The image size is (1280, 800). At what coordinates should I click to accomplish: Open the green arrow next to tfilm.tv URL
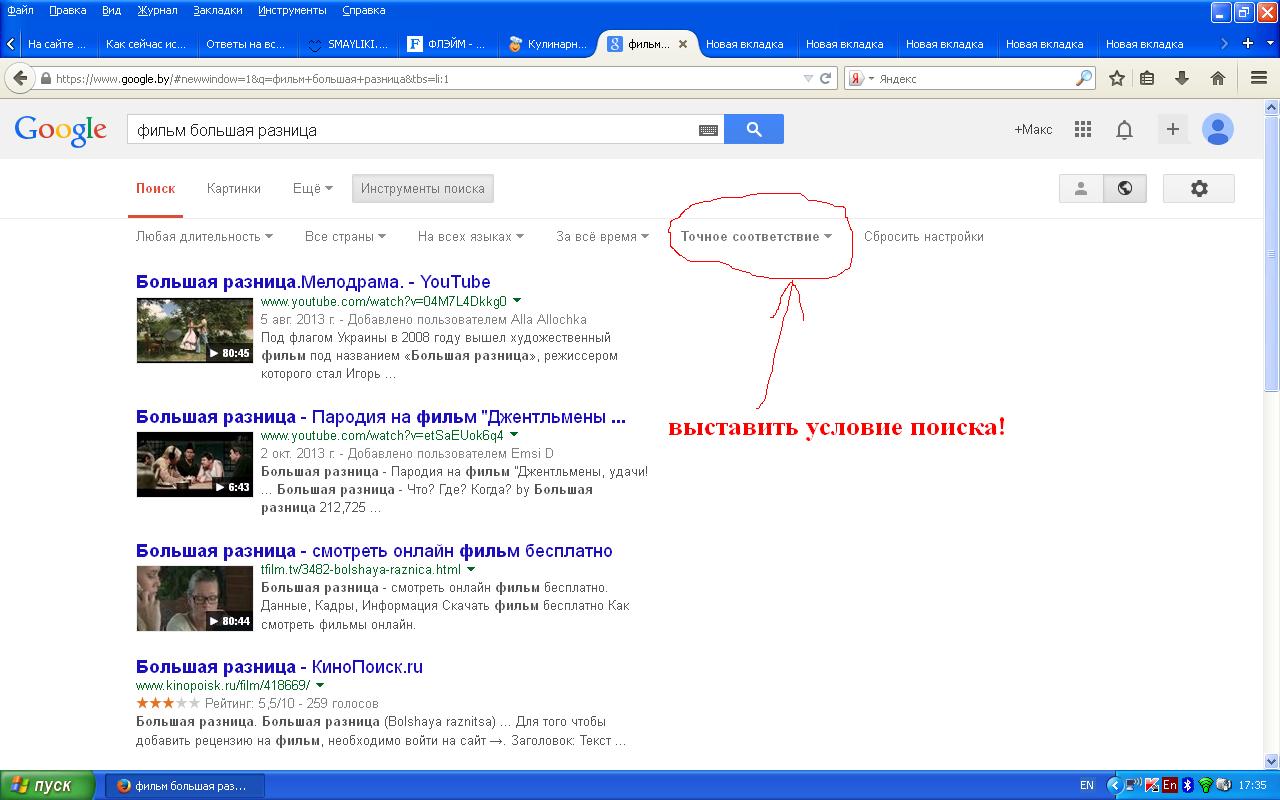point(470,570)
